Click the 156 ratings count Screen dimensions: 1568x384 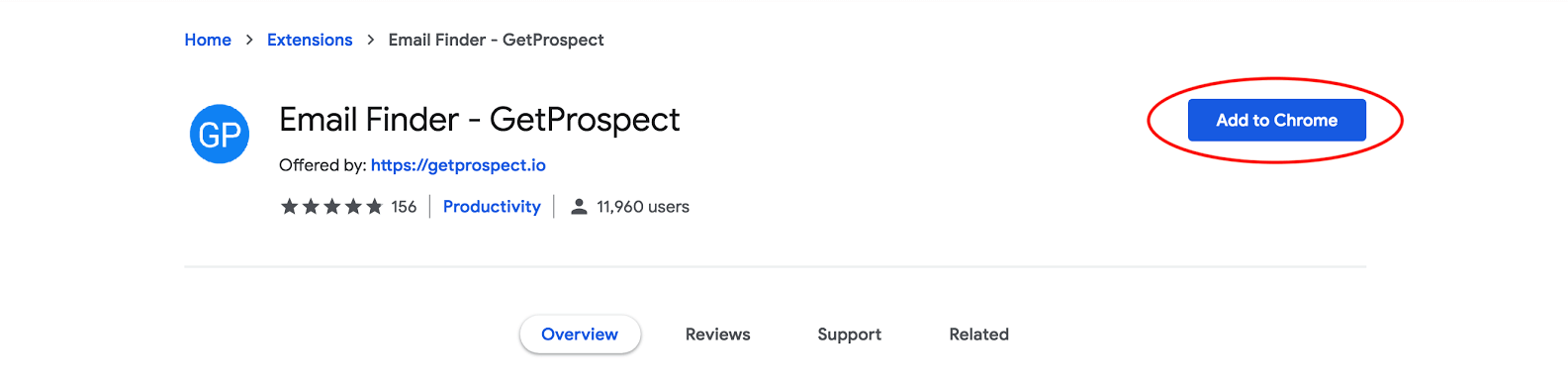pyautogui.click(x=404, y=207)
